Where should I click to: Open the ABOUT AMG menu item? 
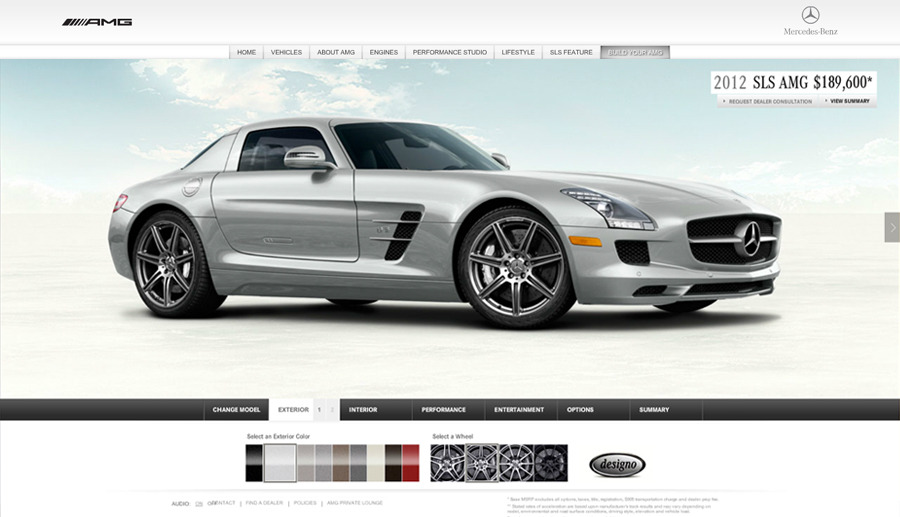[336, 52]
